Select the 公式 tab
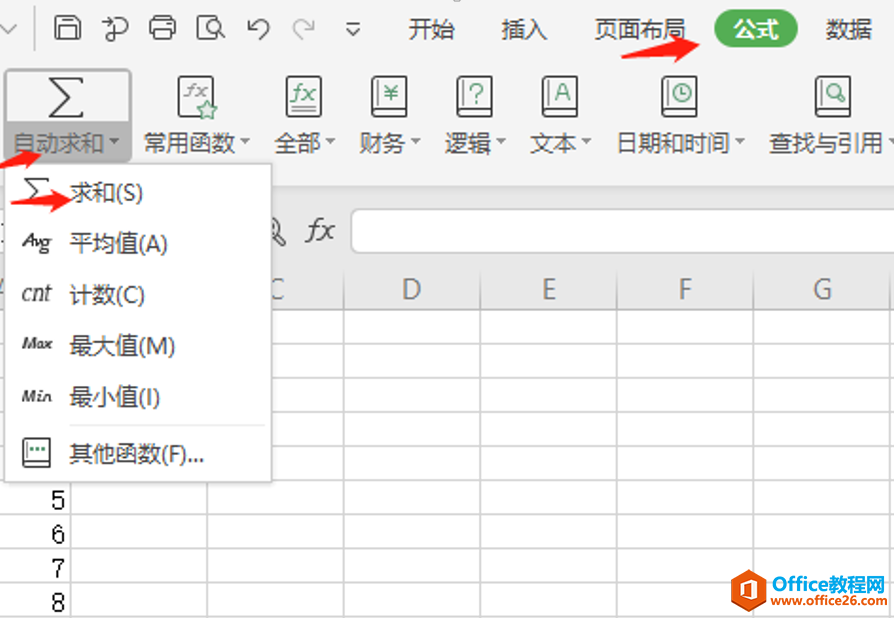Image resolution: width=894 pixels, height=618 pixels. click(755, 29)
